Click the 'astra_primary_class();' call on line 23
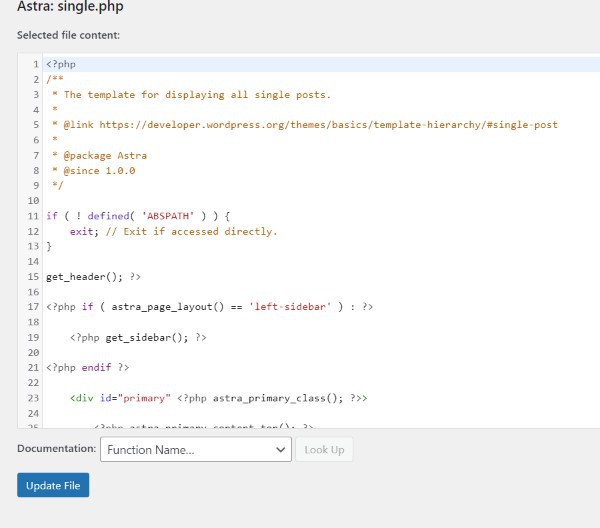Screen dimensions: 600x528 pyautogui.click(x=278, y=398)
